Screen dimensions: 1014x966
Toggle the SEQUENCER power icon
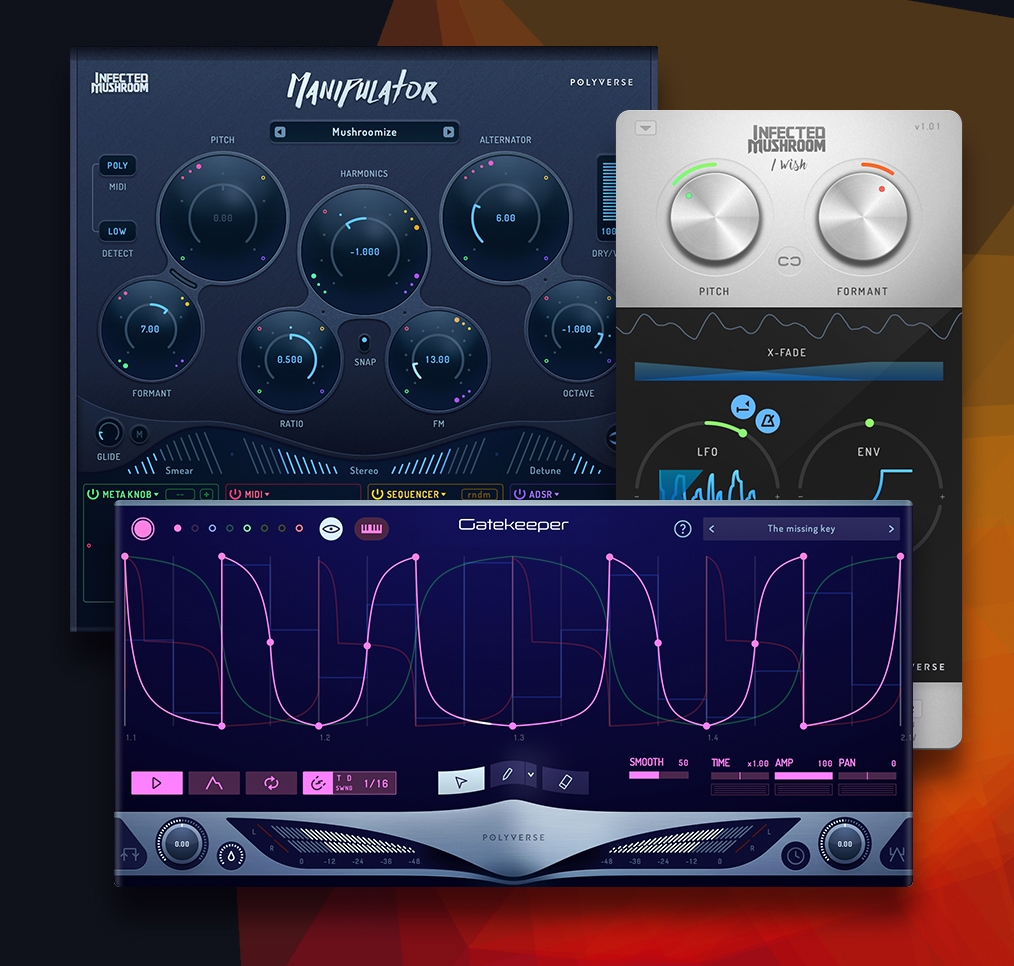(x=377, y=494)
